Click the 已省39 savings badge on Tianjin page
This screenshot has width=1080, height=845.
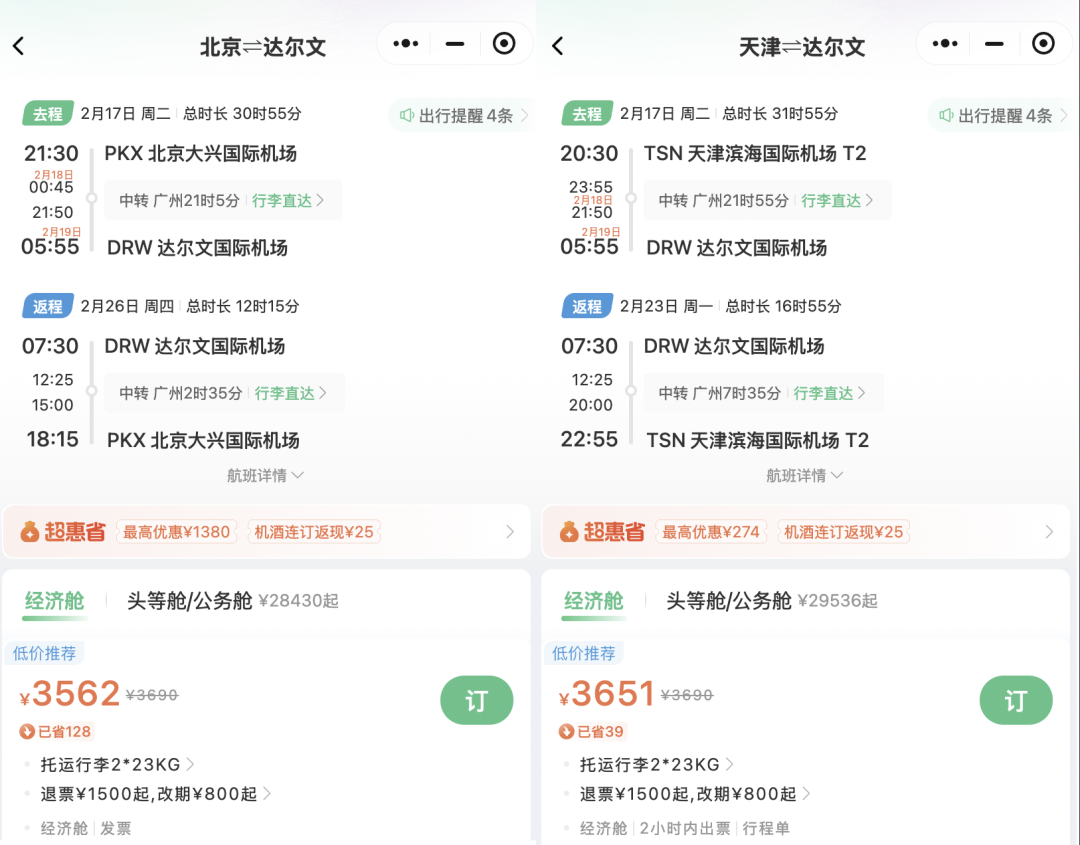pos(590,732)
